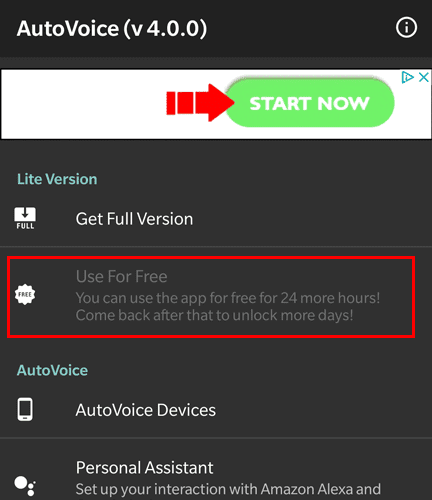The width and height of the screenshot is (432, 500).
Task: Click the AutoVoice section header
Action: [x=52, y=370]
